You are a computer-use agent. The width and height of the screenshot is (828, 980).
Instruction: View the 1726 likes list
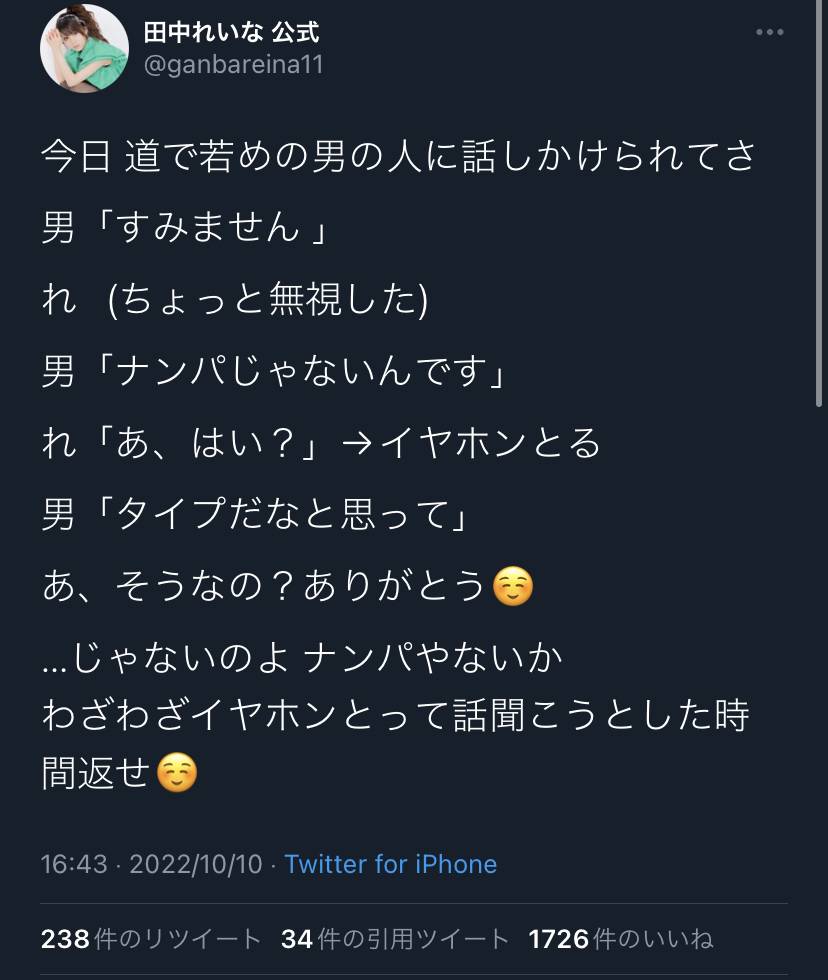pos(621,939)
